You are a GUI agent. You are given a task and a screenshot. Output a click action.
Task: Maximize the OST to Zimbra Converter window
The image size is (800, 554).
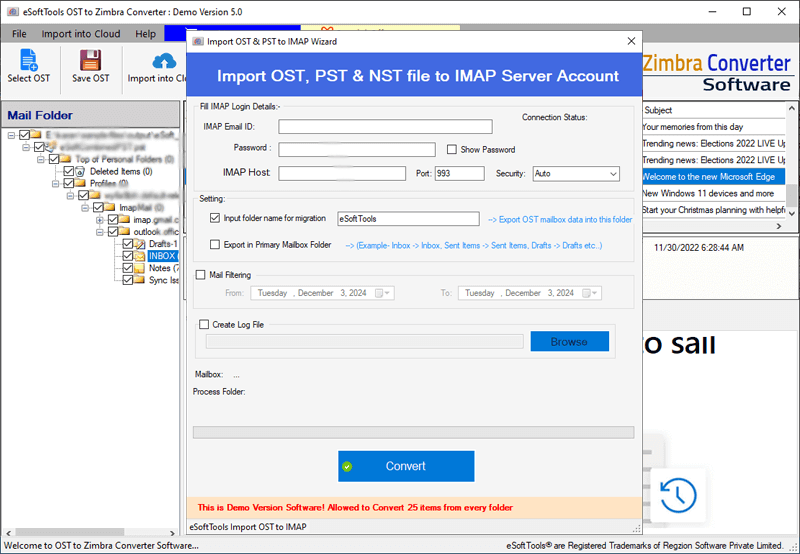point(746,11)
